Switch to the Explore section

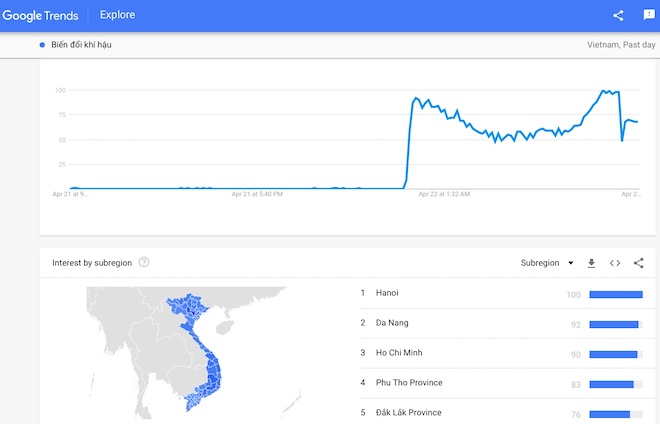pyautogui.click(x=118, y=15)
